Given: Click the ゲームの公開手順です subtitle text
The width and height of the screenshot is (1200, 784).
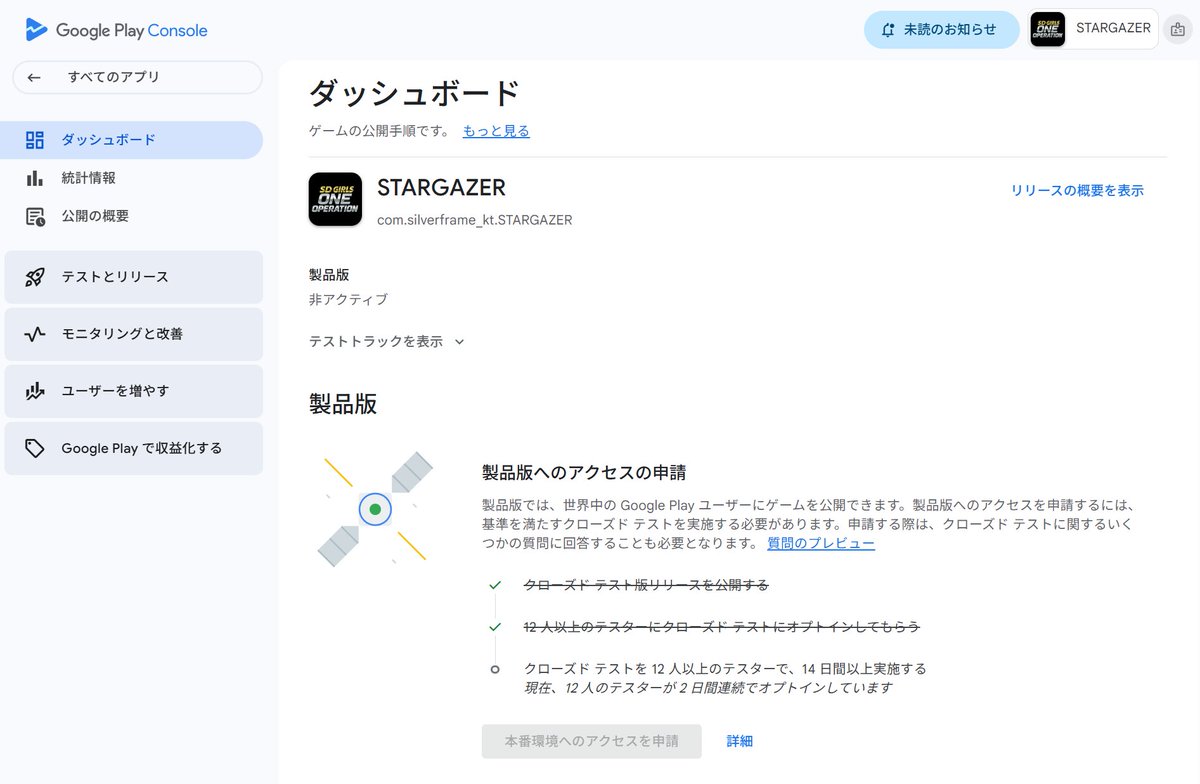Looking at the screenshot, I should [380, 131].
